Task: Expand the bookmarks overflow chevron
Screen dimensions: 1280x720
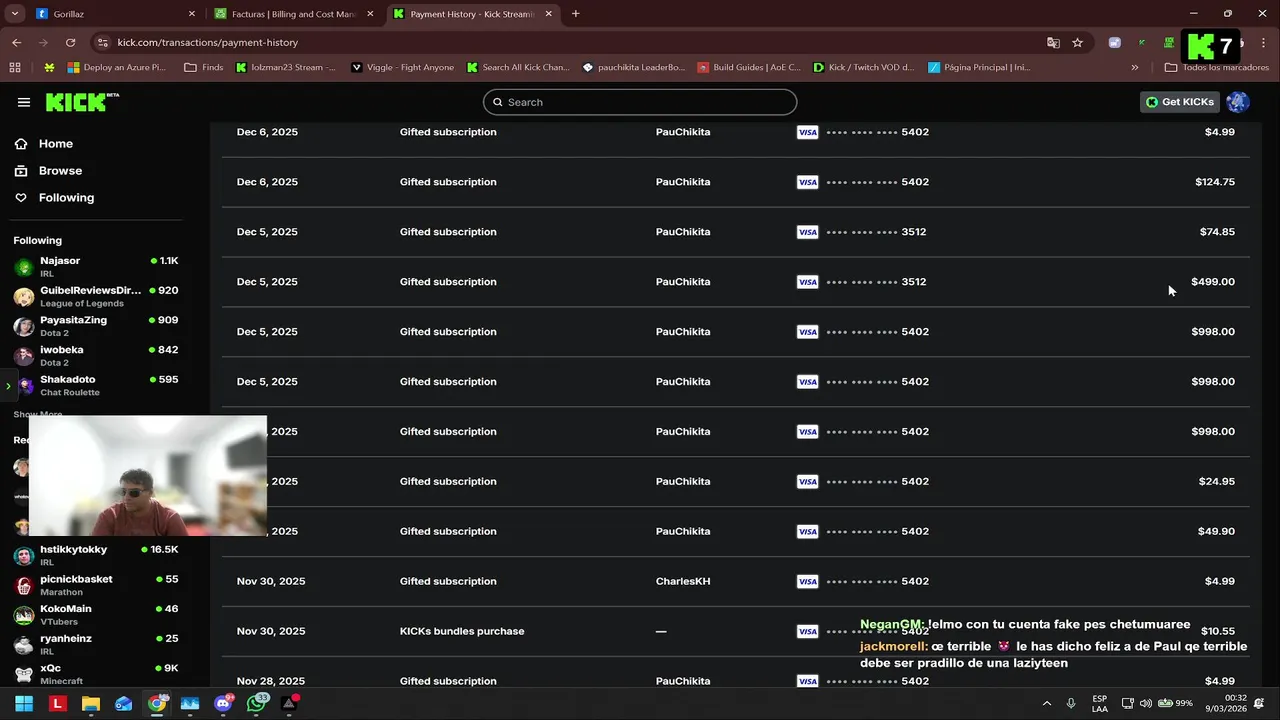Action: [1134, 67]
